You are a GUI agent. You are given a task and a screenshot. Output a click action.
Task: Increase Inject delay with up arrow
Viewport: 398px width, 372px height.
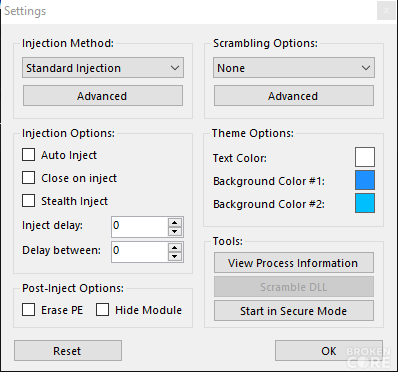point(175,223)
